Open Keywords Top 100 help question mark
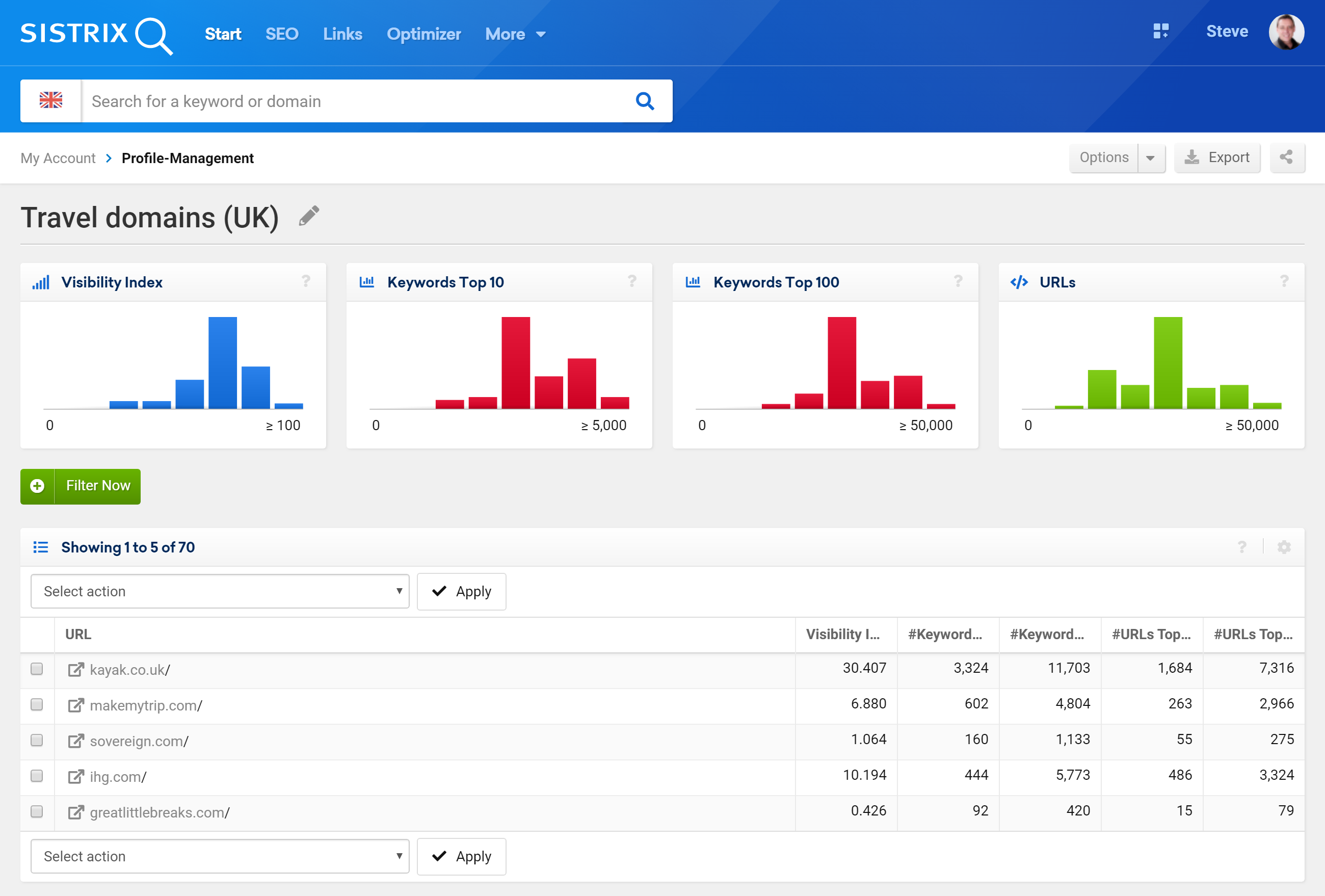Viewport: 1325px width, 896px height. coord(958,281)
